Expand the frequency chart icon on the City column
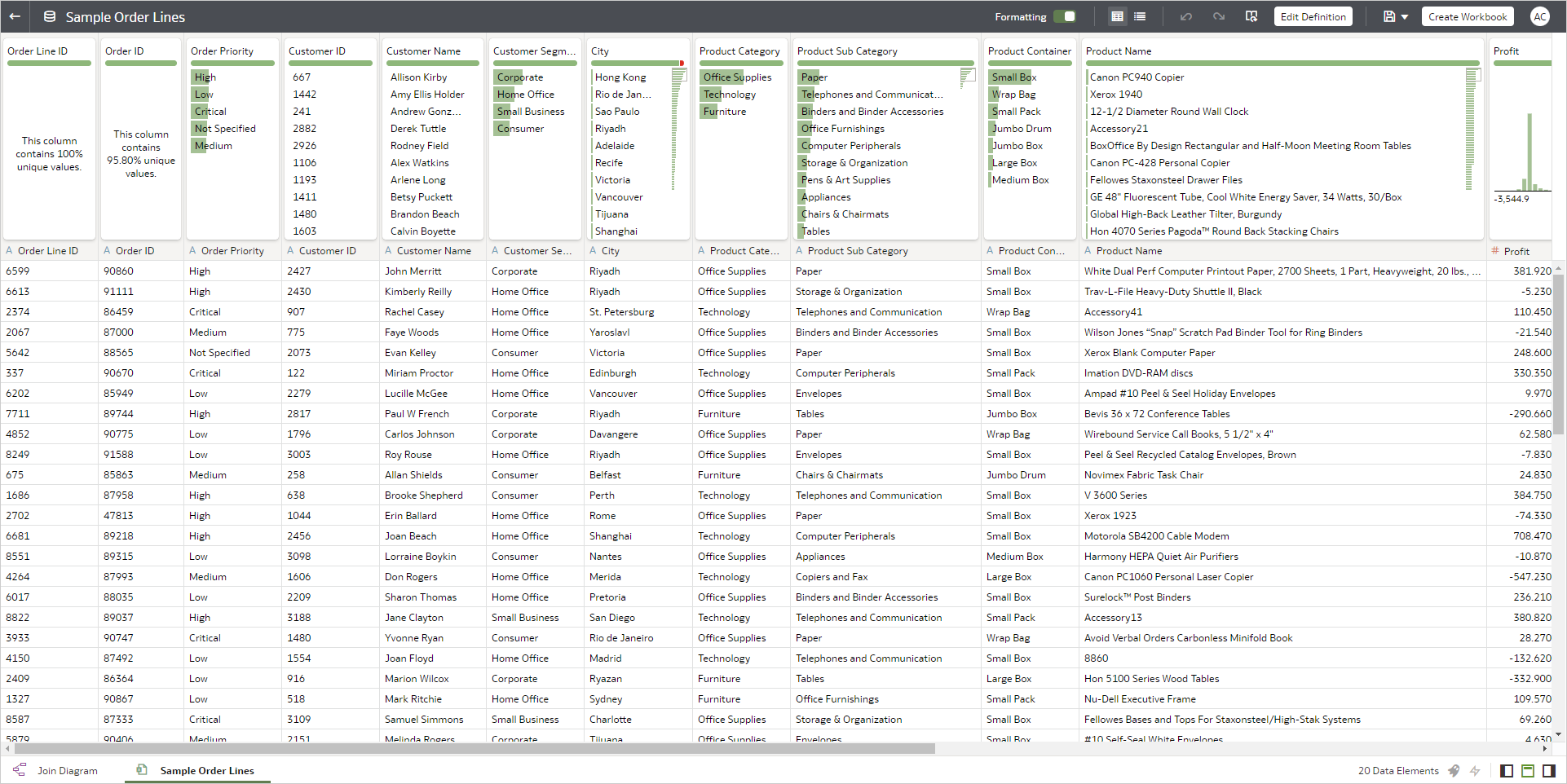 [x=682, y=75]
